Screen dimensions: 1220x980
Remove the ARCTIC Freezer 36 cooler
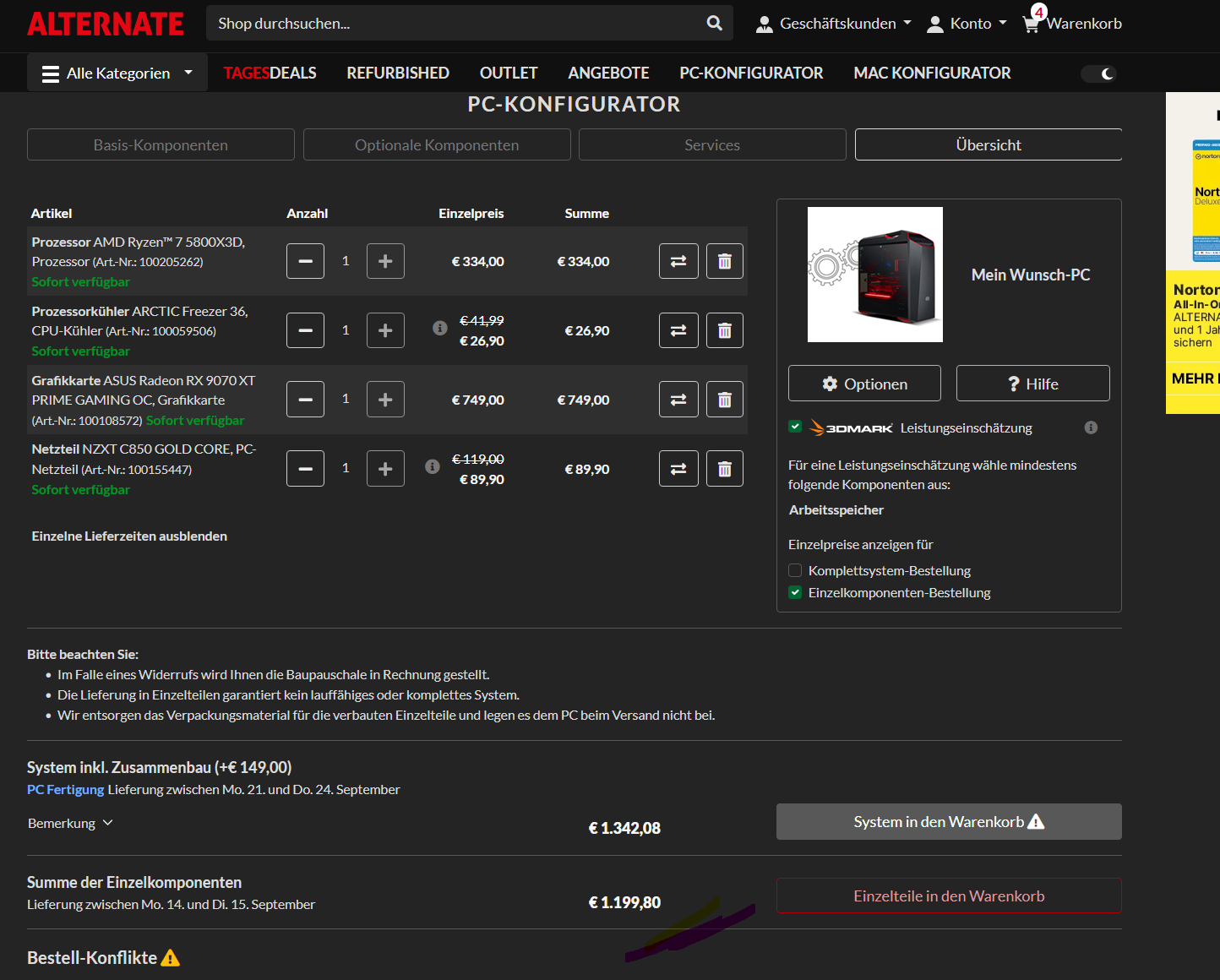pos(724,330)
